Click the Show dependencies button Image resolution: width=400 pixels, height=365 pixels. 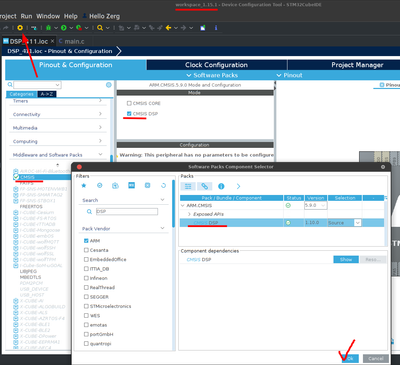[346, 259]
